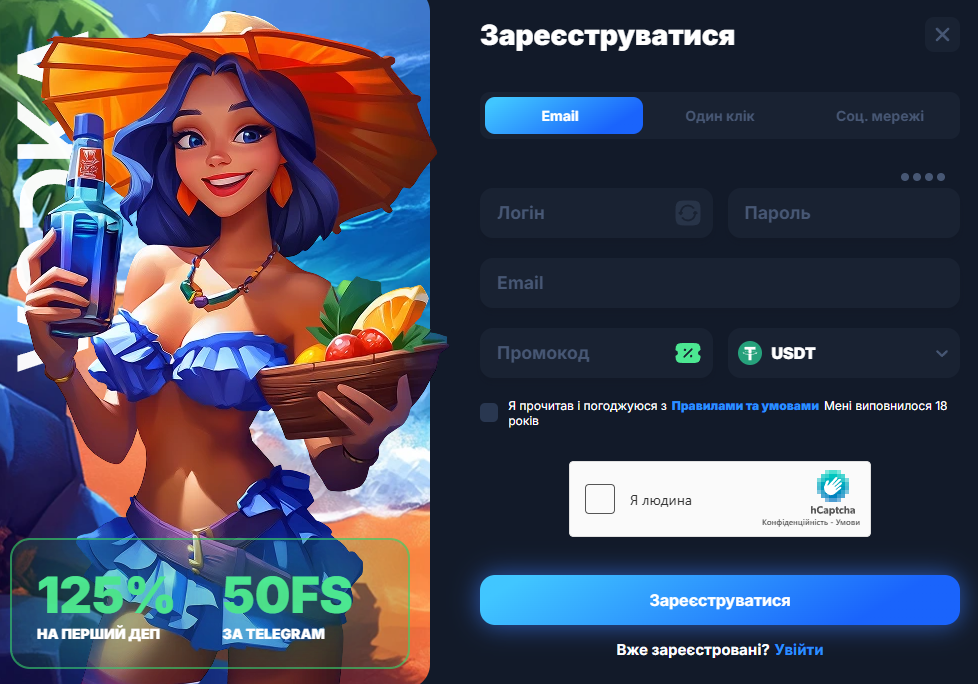
Task: Focus the "Пароль" input field
Action: pyautogui.click(x=843, y=213)
